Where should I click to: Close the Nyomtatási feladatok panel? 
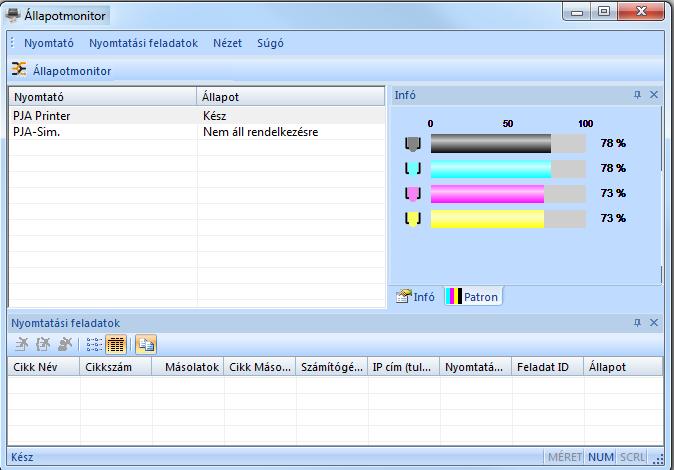coord(654,323)
